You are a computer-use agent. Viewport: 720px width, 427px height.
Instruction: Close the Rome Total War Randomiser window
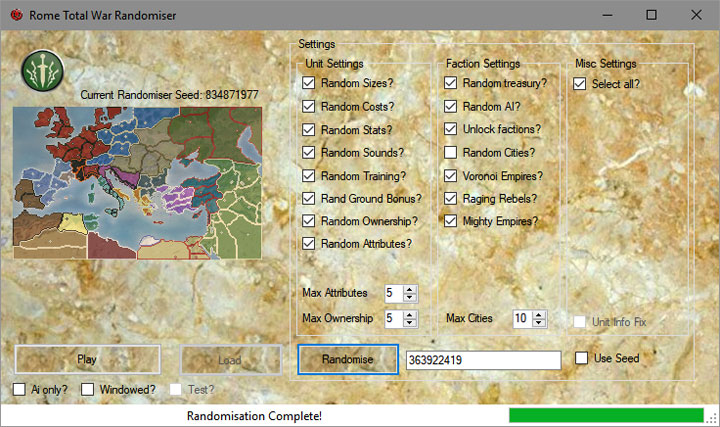click(x=696, y=15)
